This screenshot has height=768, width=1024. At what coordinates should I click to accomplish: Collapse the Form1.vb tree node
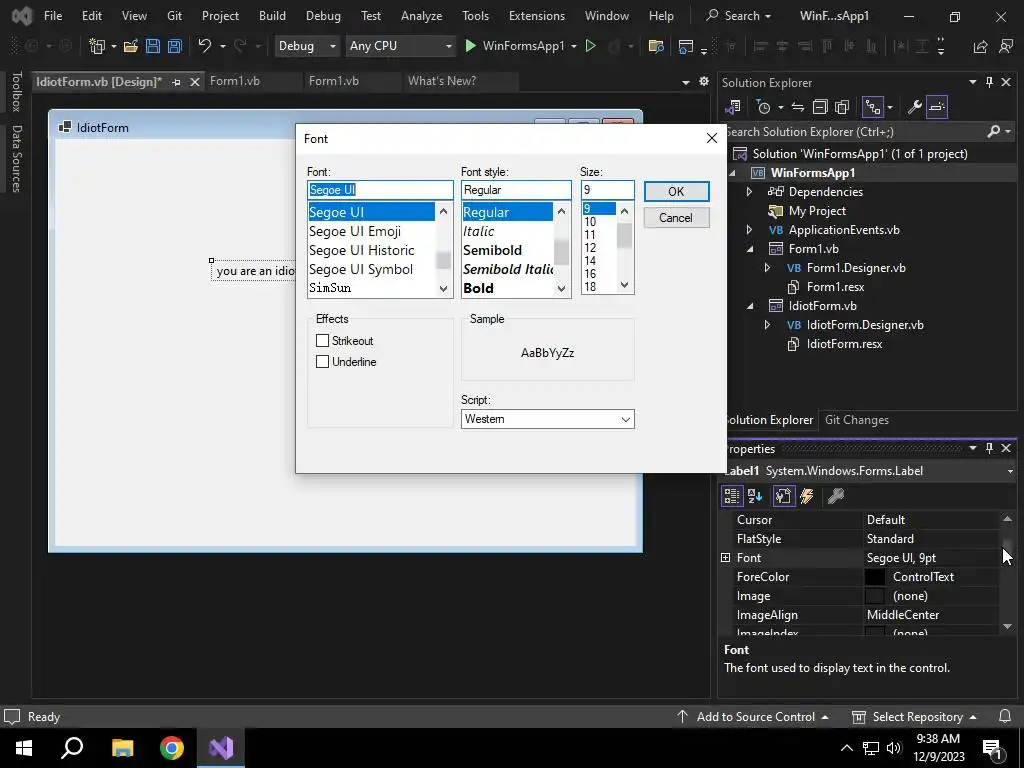point(750,249)
